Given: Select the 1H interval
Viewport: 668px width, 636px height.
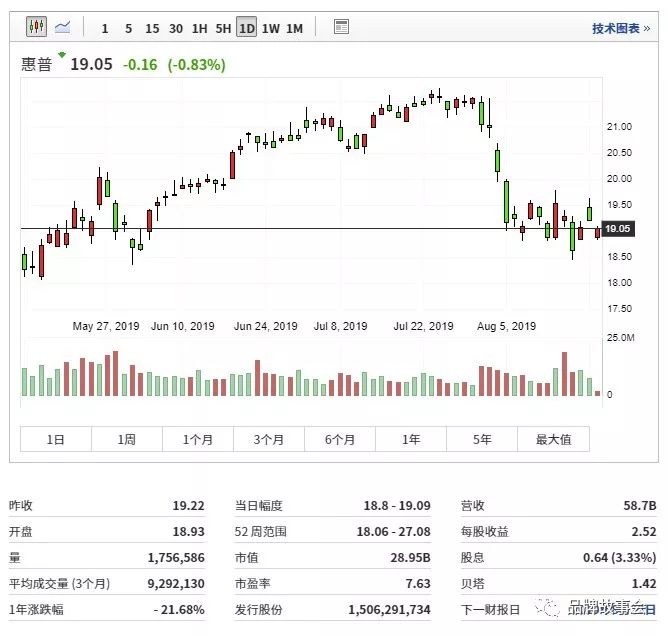Looking at the screenshot, I should 199,29.
